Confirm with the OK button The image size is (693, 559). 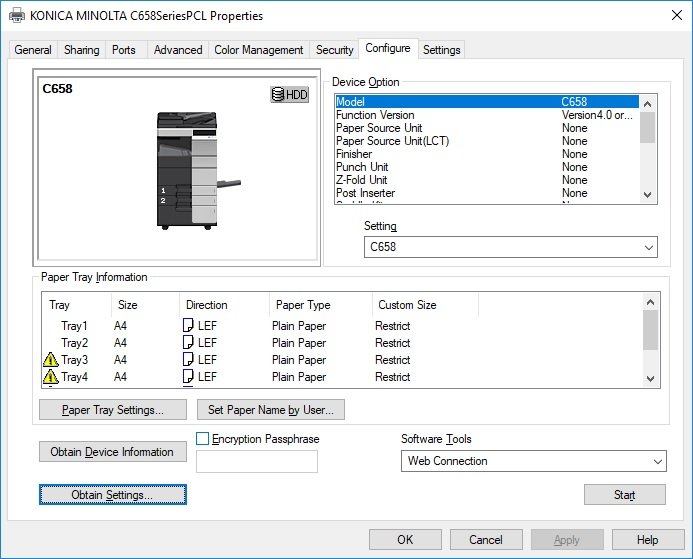click(405, 540)
